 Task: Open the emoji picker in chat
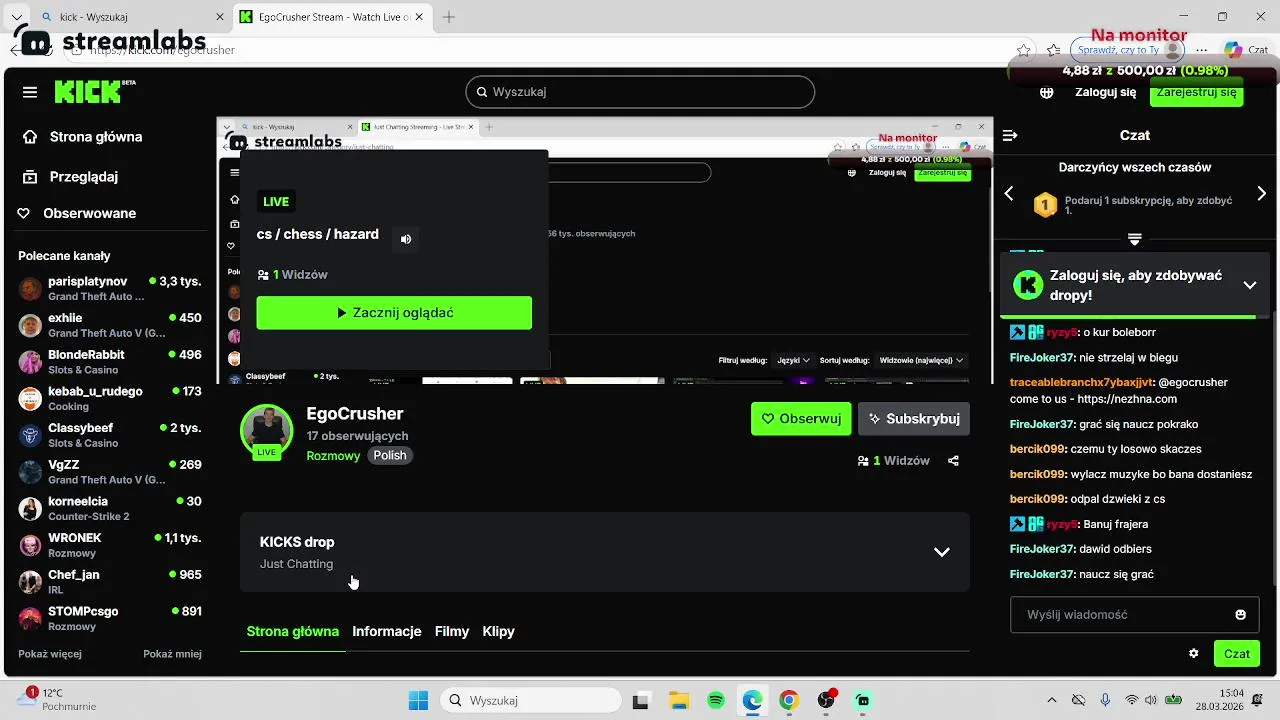pos(1241,615)
